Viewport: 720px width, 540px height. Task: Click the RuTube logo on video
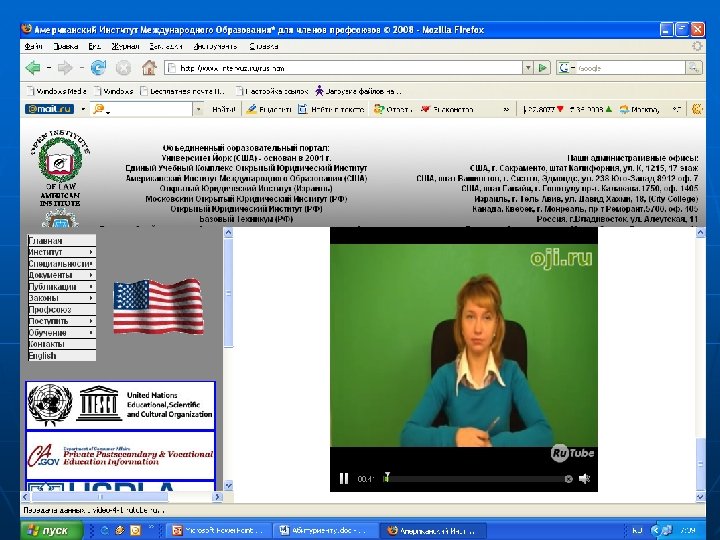click(573, 453)
